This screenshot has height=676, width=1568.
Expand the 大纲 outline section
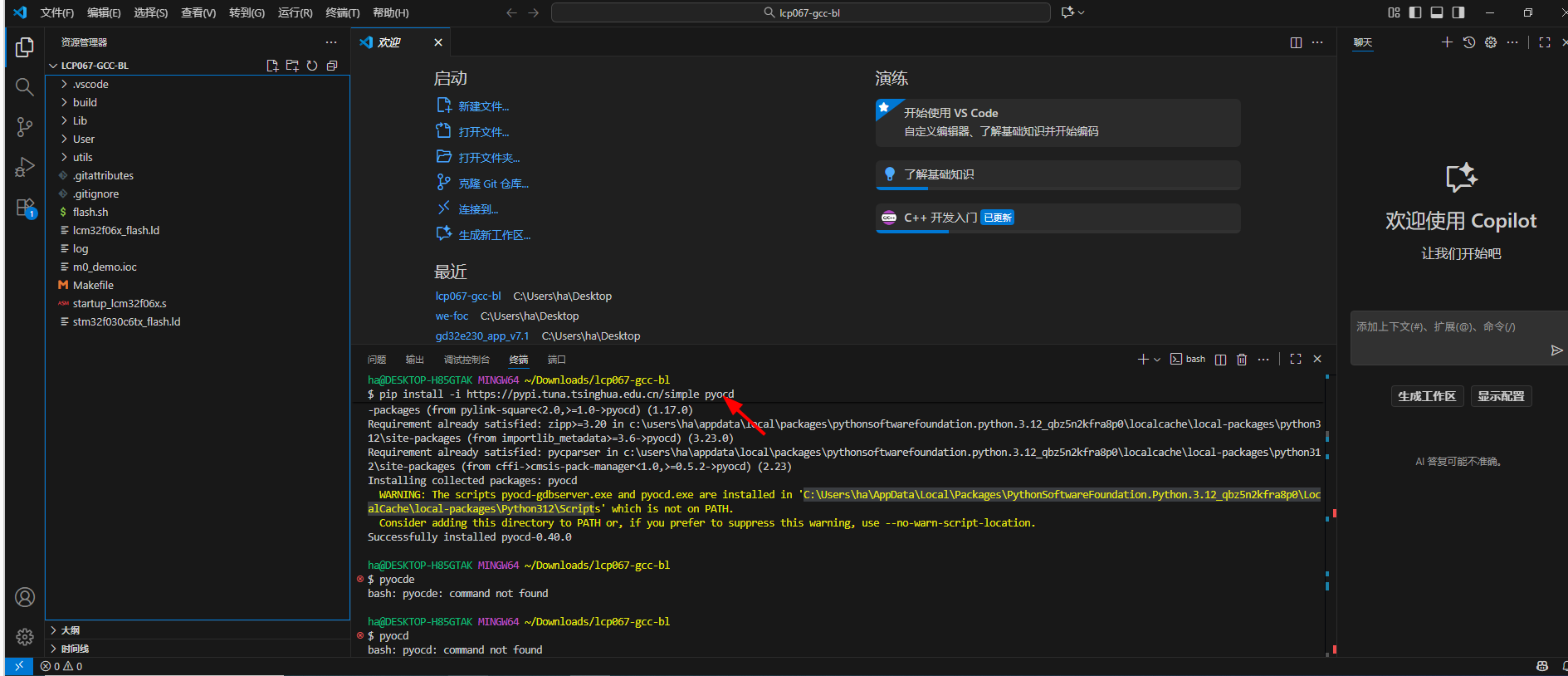(x=71, y=630)
